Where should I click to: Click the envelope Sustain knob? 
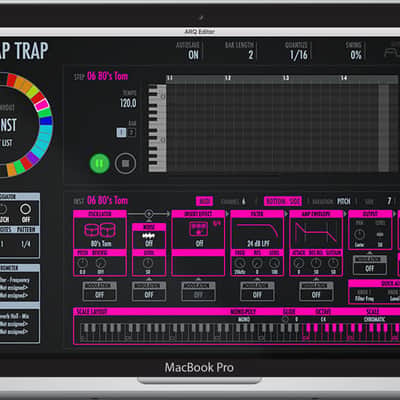point(333,264)
